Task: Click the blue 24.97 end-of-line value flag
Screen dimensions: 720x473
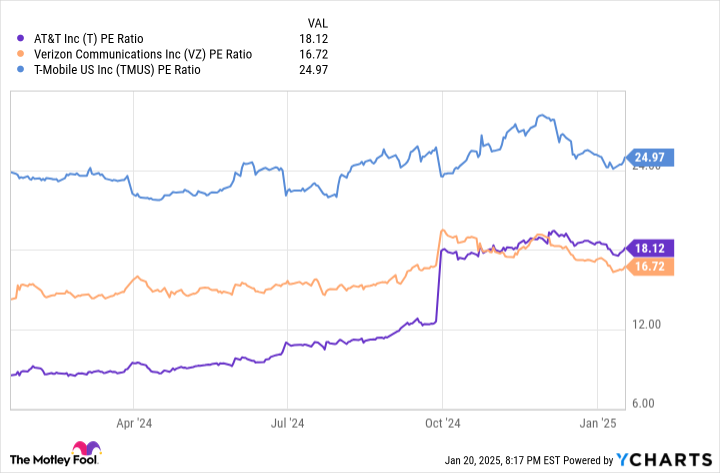Action: [x=649, y=157]
